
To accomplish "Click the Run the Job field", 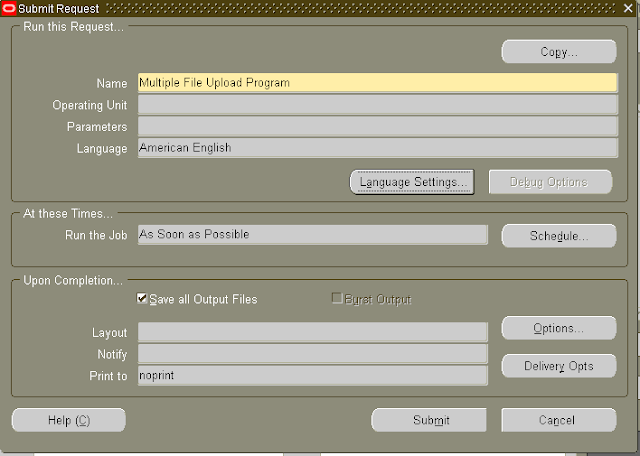I will coord(313,235).
